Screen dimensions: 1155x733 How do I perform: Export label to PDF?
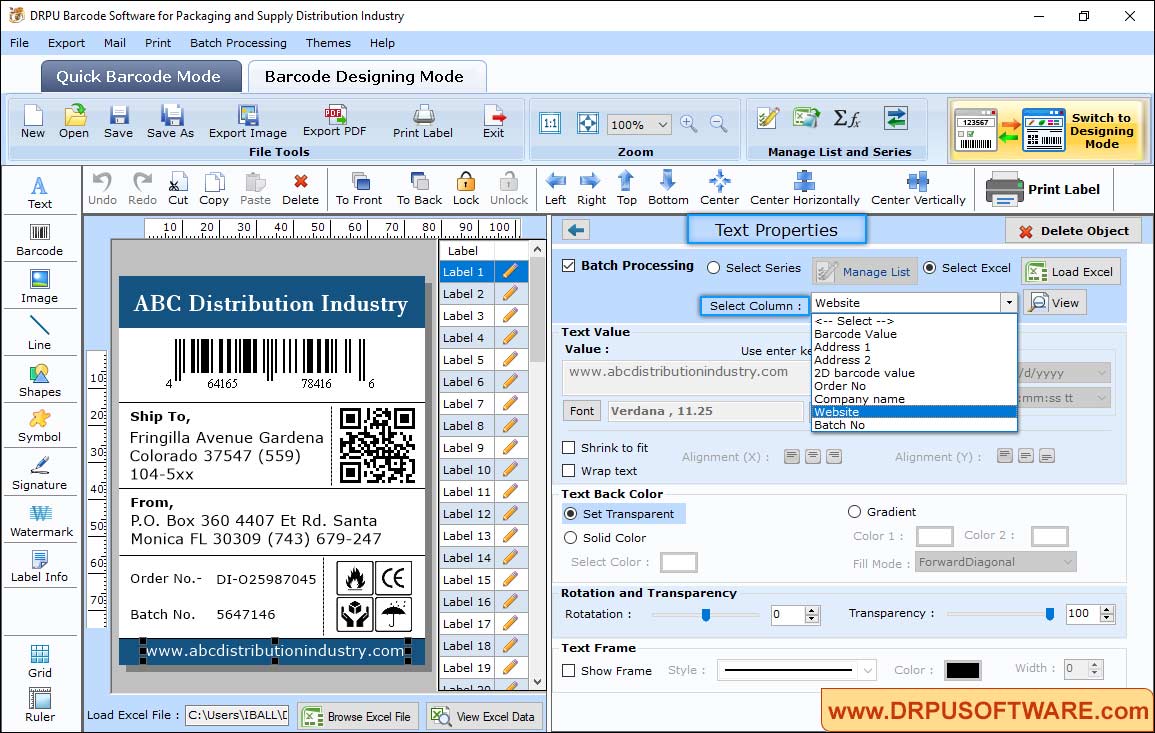click(x=334, y=121)
